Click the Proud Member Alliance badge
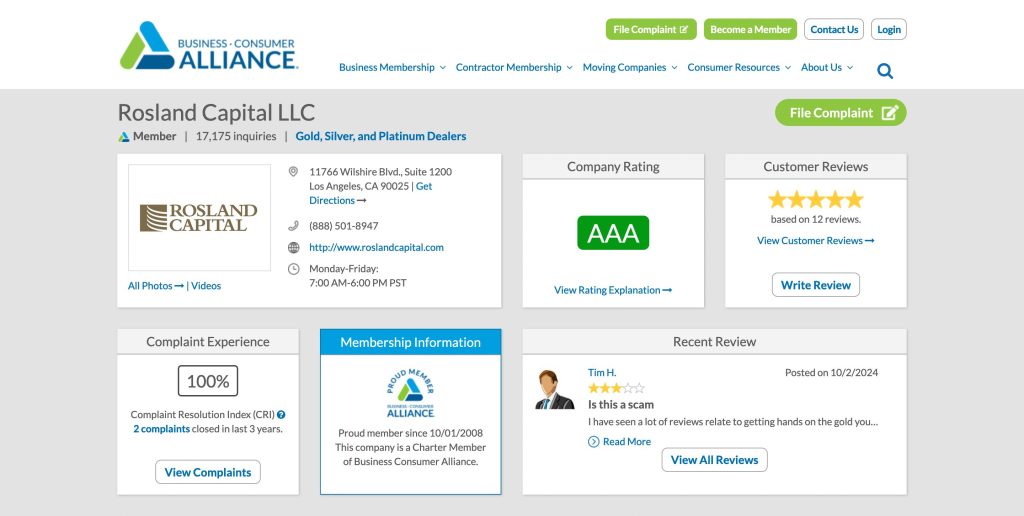Screen dimensions: 1024x516 [x=410, y=394]
